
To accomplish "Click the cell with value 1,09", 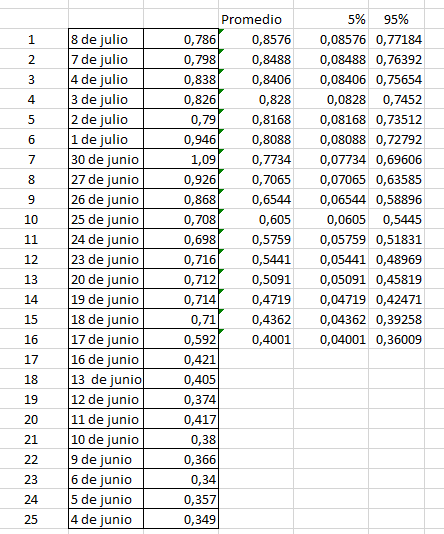I will [x=181, y=159].
